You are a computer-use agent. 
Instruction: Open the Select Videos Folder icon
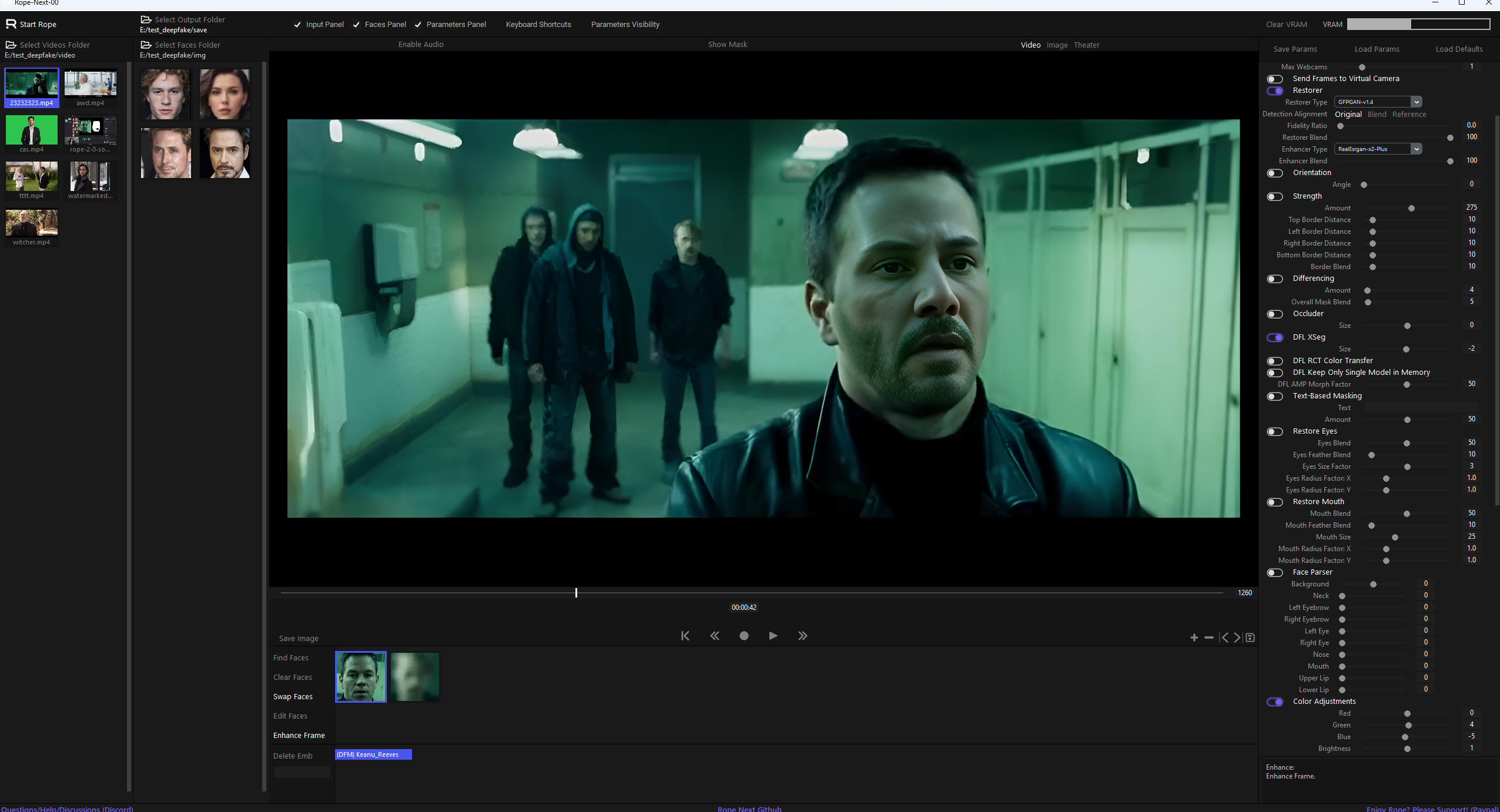pos(11,45)
